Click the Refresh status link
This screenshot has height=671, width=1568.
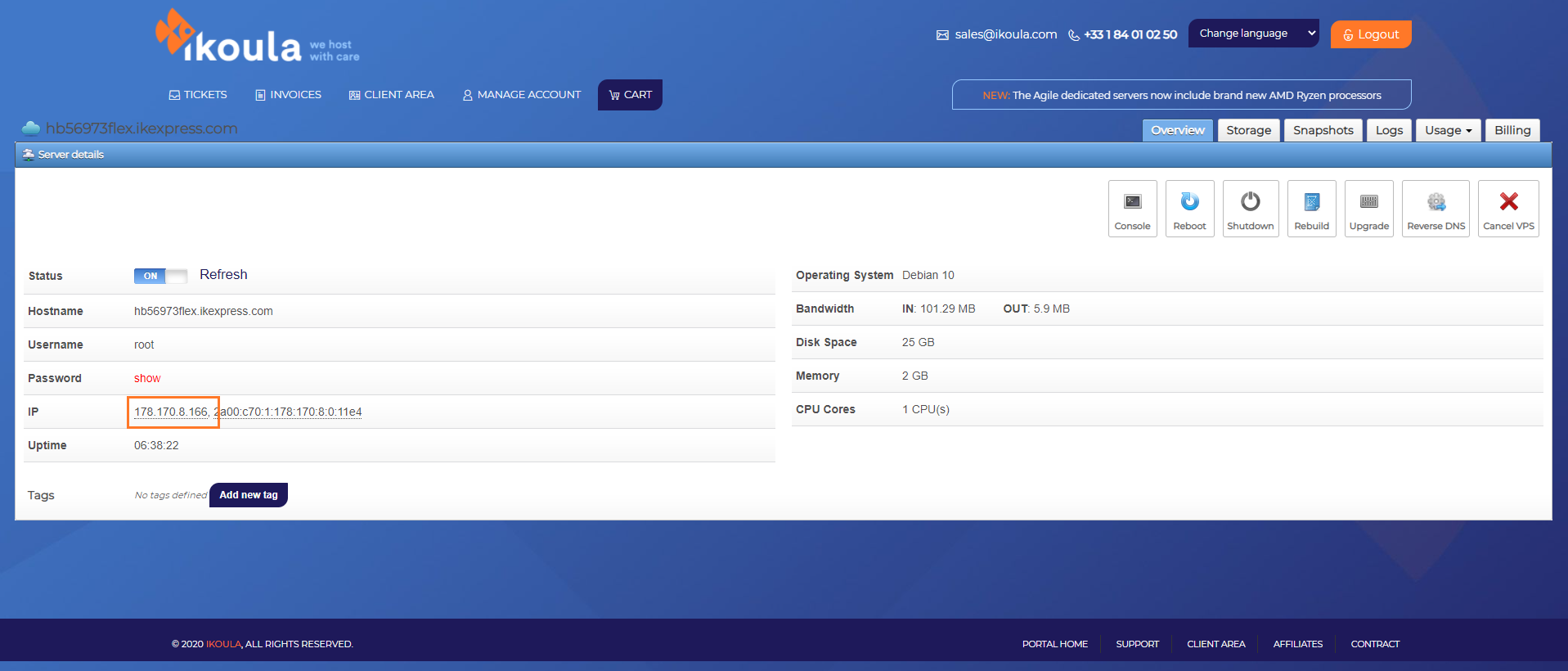pyautogui.click(x=223, y=275)
